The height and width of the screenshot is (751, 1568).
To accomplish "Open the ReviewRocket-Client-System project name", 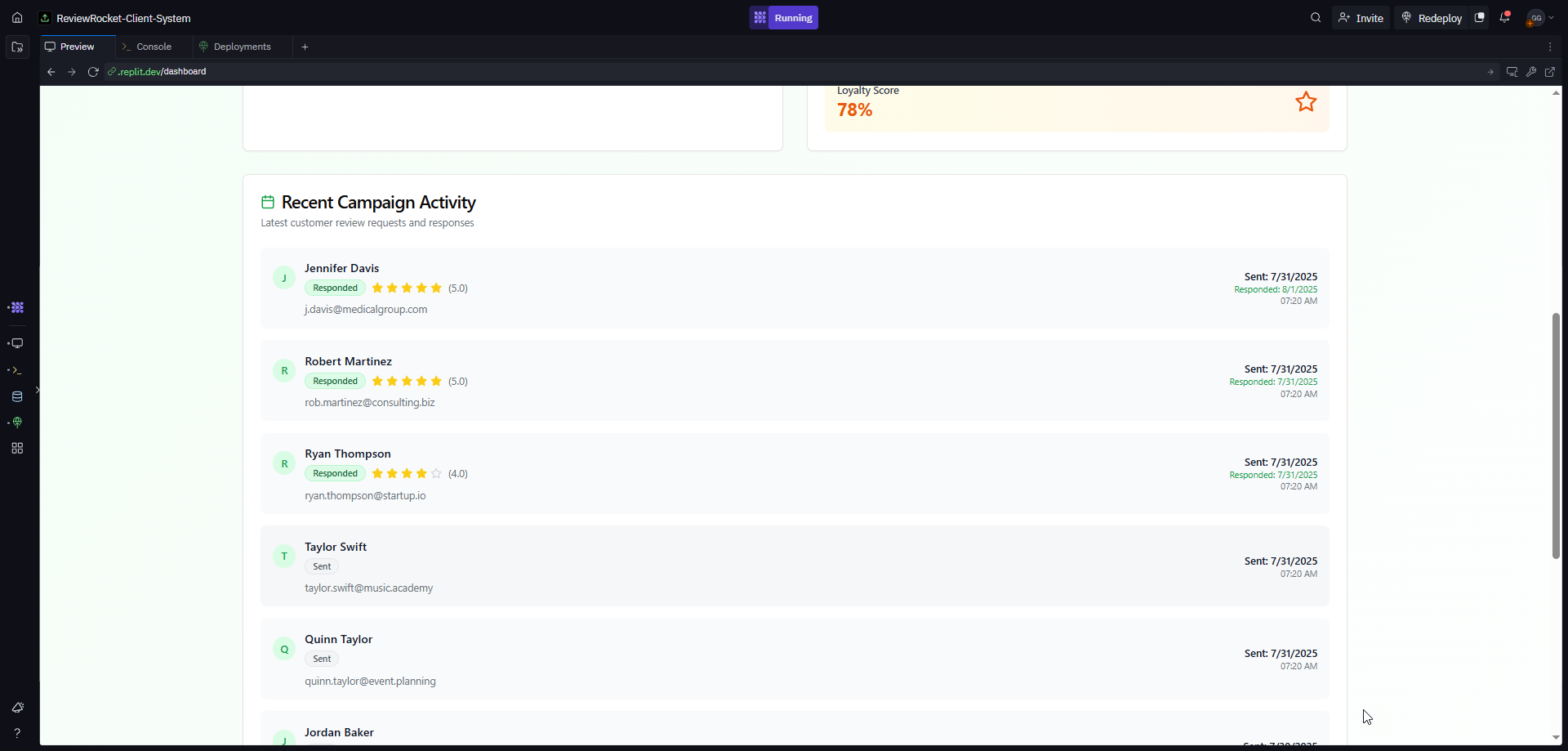I will (123, 18).
